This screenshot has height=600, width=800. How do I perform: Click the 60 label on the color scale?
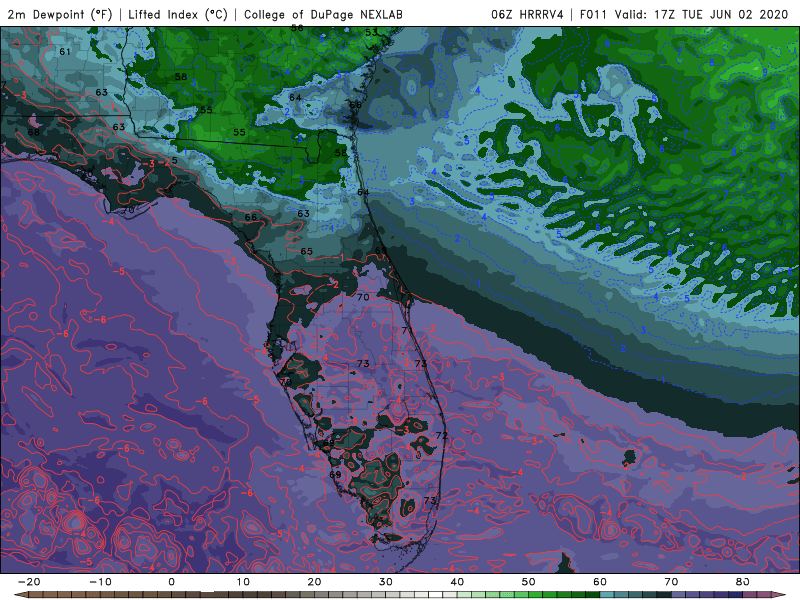pos(600,582)
